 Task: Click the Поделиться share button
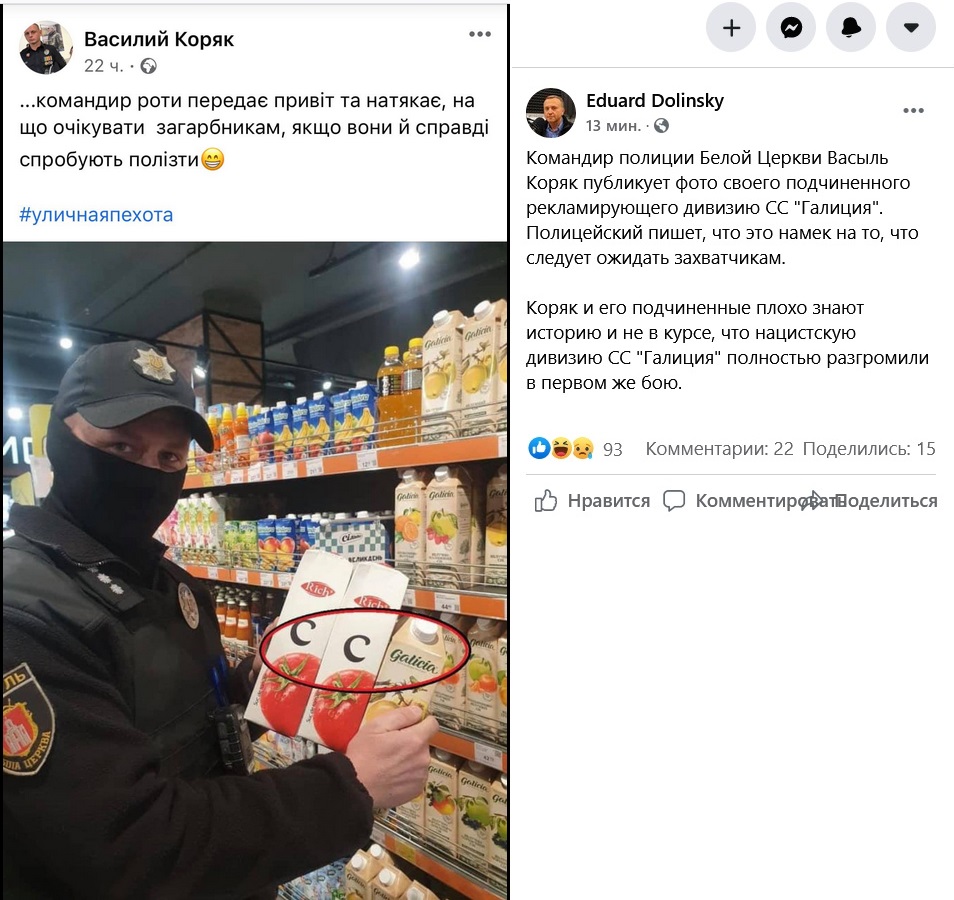pyautogui.click(x=869, y=501)
